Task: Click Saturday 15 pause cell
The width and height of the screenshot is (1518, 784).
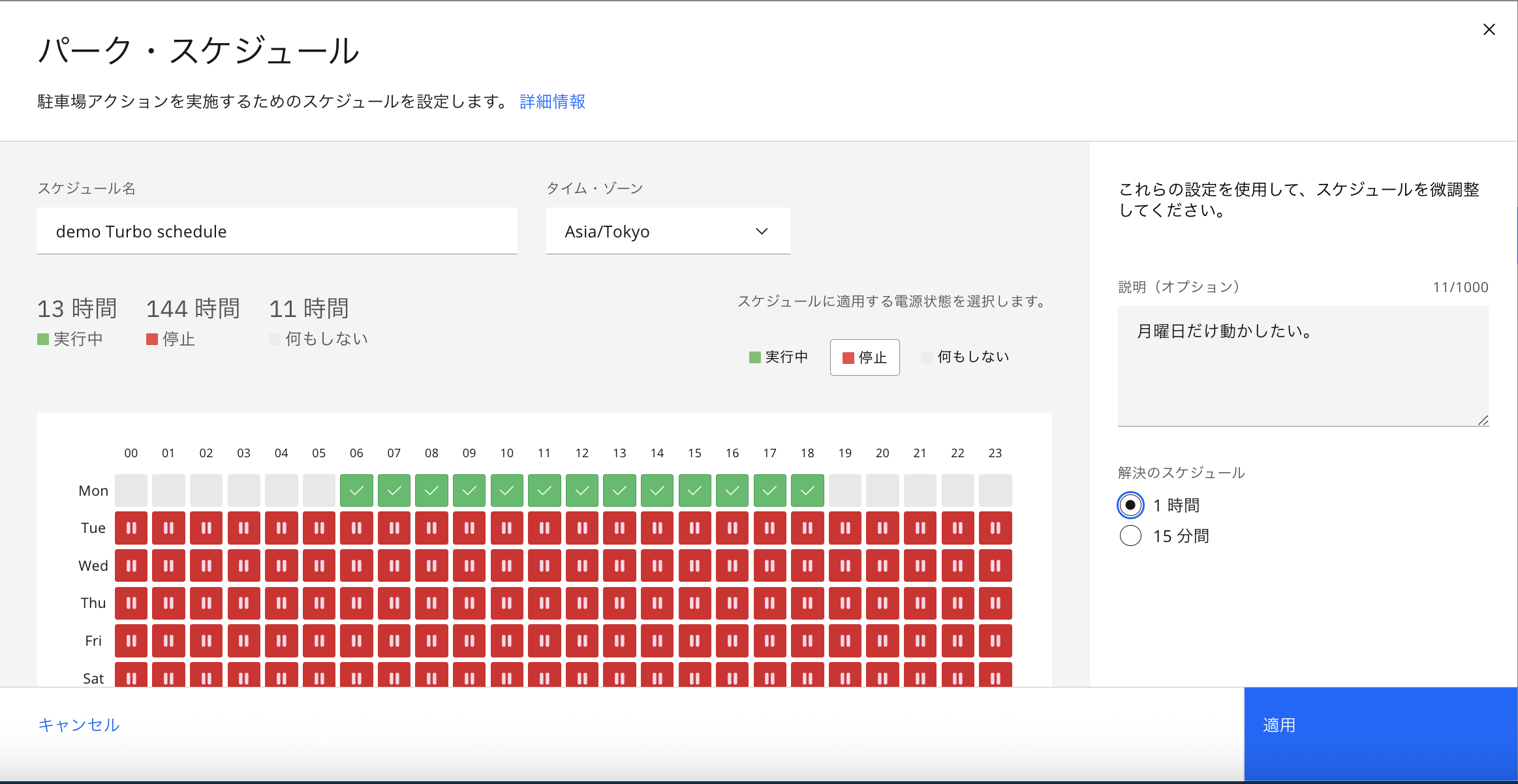Action: click(694, 676)
